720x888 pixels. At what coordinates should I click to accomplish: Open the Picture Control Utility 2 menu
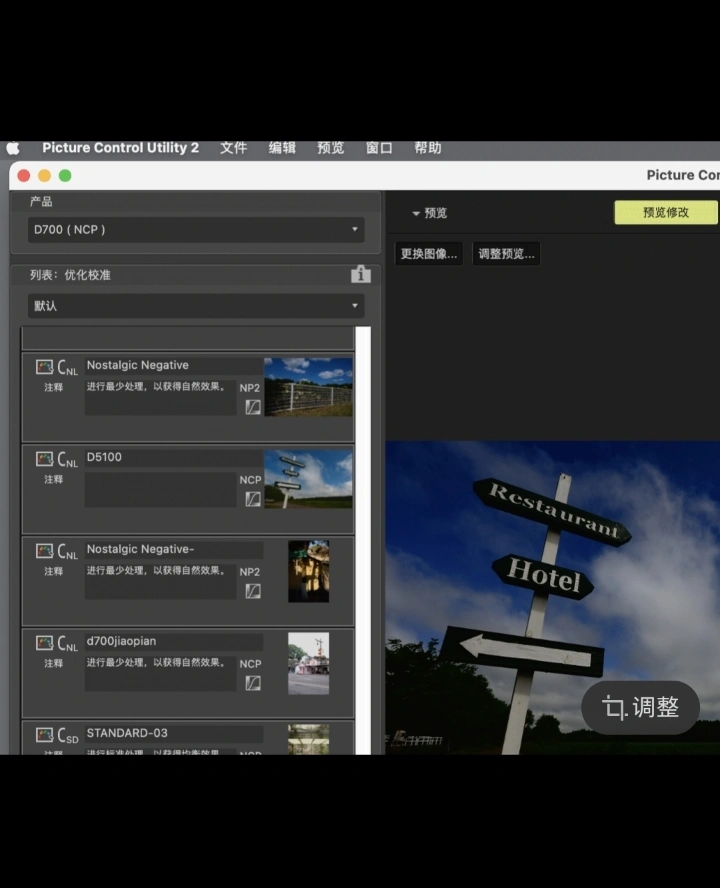[x=120, y=148]
